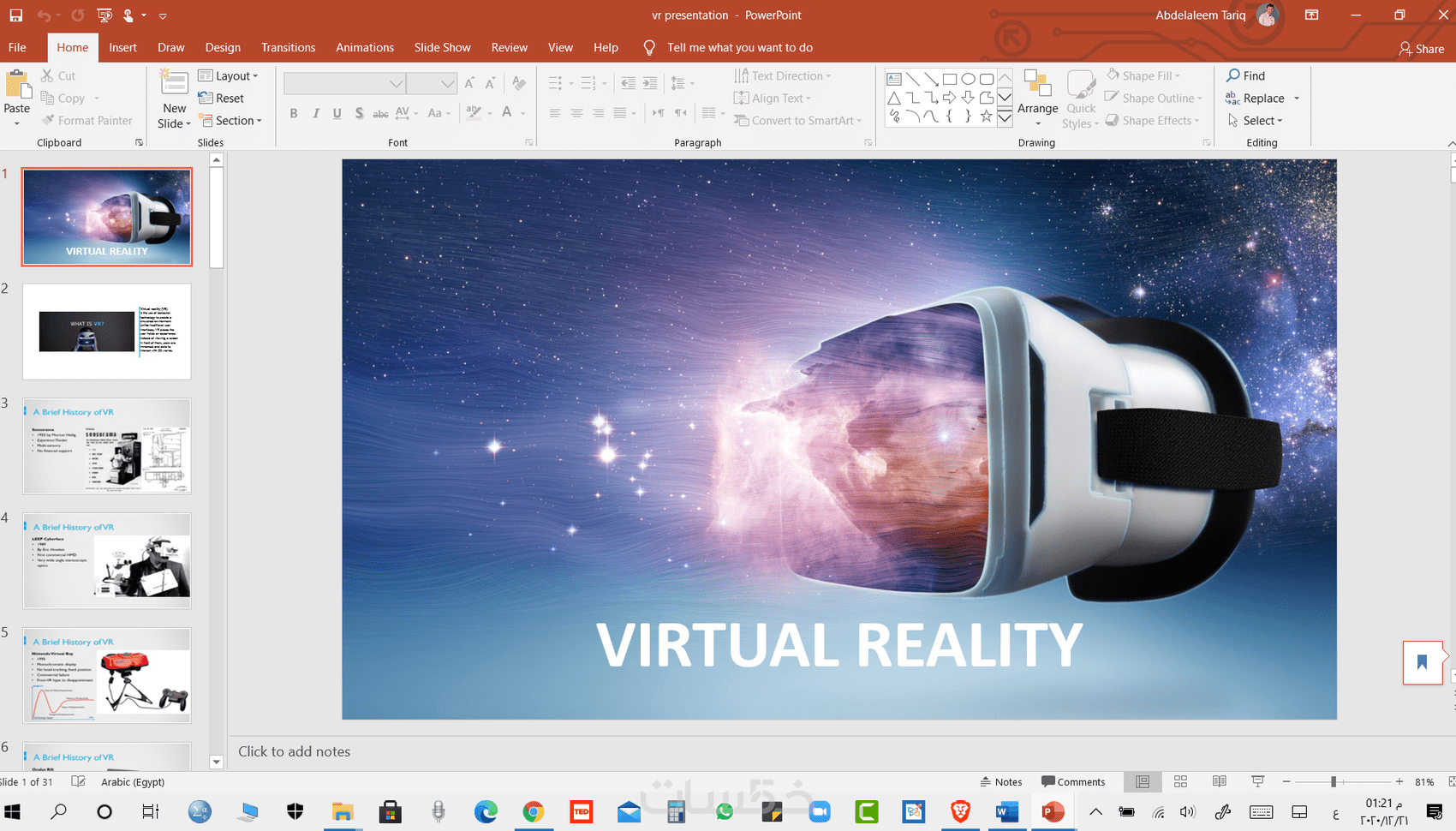This screenshot has height=831, width=1456.
Task: Open Replace text tool
Action: pos(1256,99)
